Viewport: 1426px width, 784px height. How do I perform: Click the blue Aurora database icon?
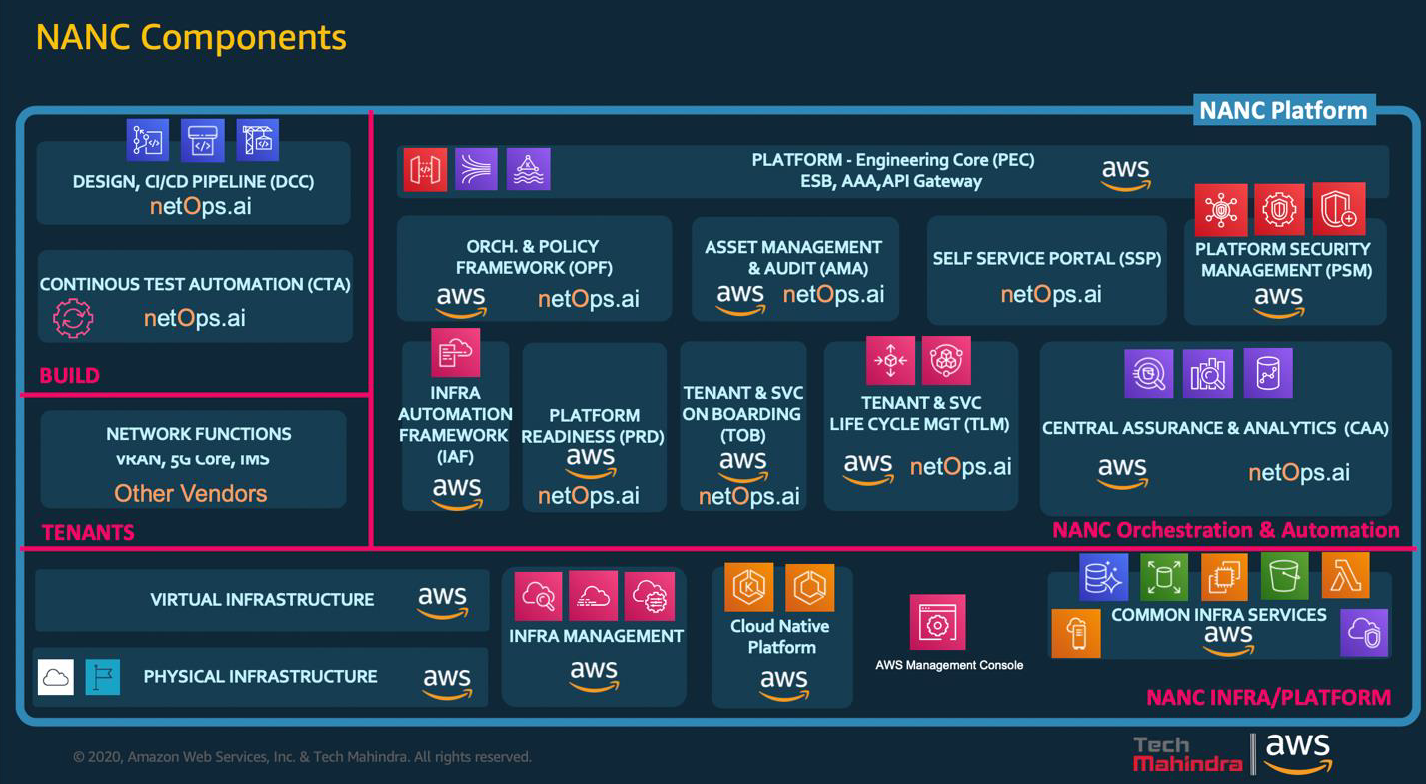coord(1104,576)
